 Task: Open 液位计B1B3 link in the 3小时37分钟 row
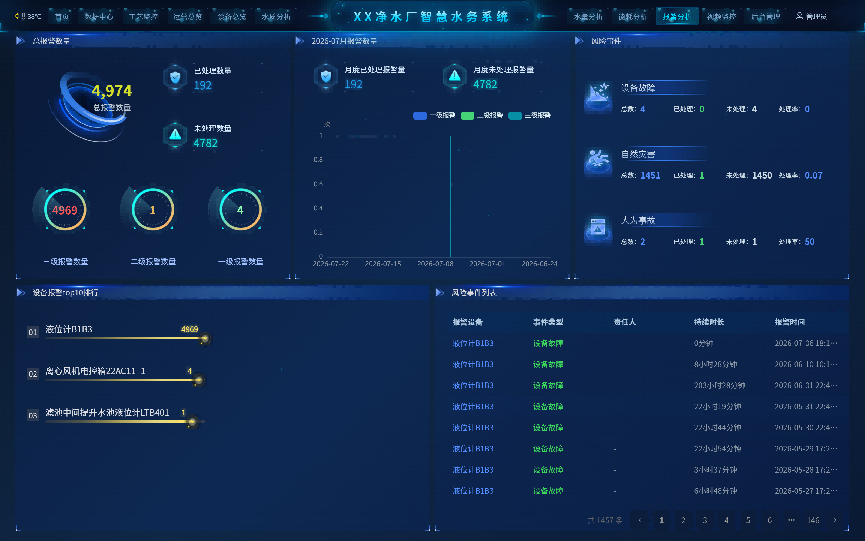[473, 470]
